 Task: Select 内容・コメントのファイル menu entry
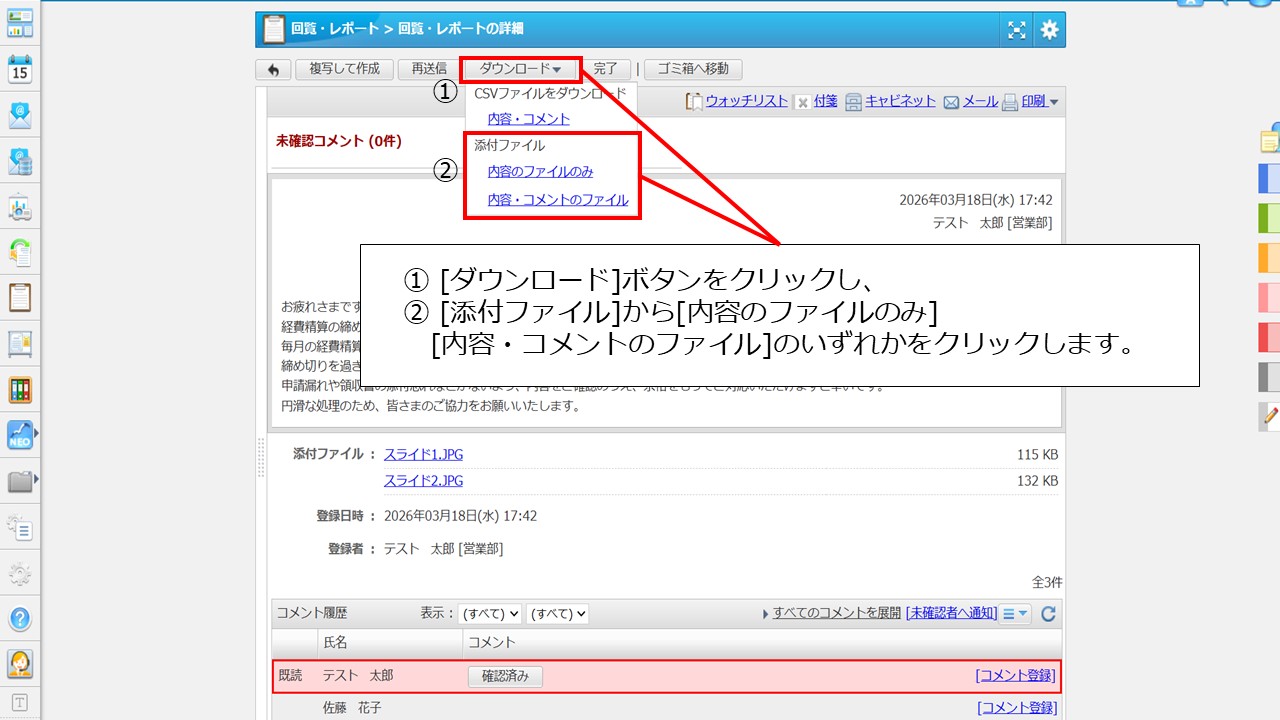click(x=557, y=200)
